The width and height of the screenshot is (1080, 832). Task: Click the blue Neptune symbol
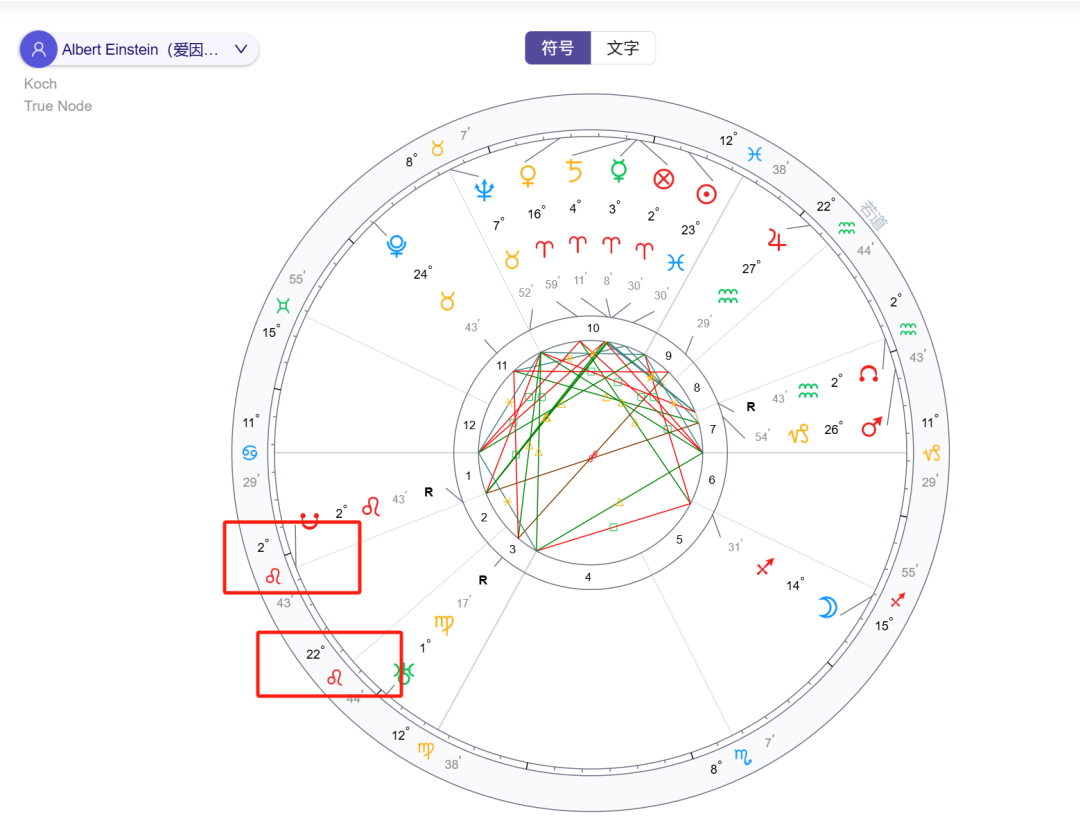(x=484, y=188)
